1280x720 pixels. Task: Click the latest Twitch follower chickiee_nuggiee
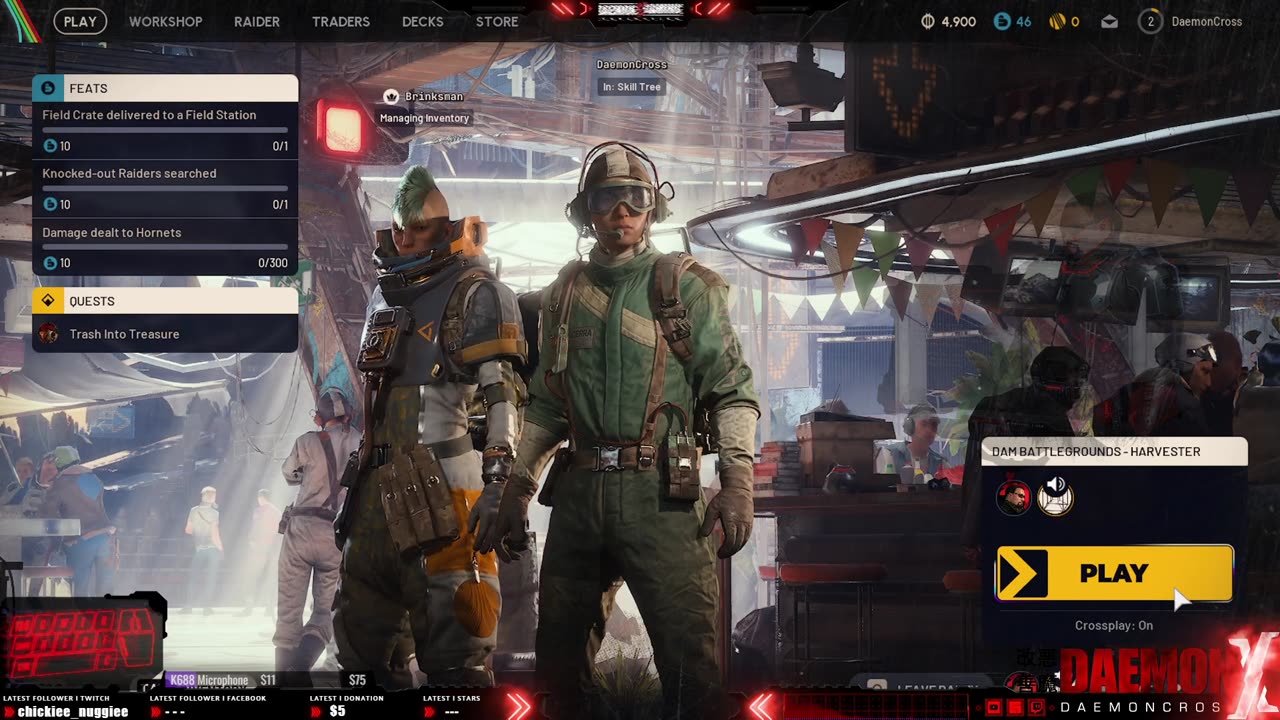tap(73, 711)
